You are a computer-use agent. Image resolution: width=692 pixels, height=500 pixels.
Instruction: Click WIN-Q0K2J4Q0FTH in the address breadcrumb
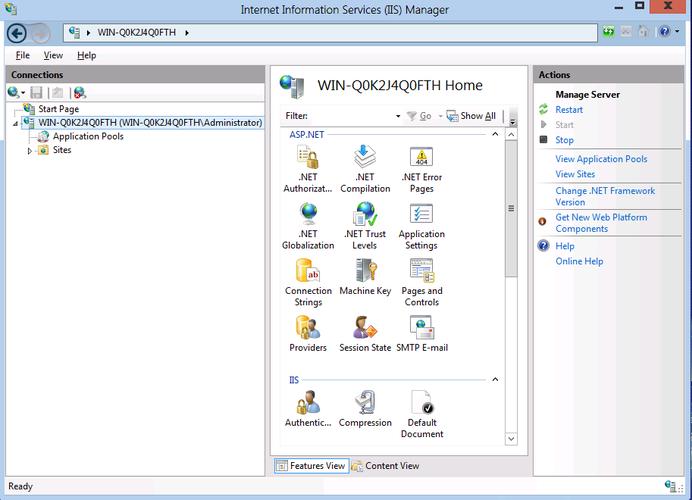[x=136, y=33]
